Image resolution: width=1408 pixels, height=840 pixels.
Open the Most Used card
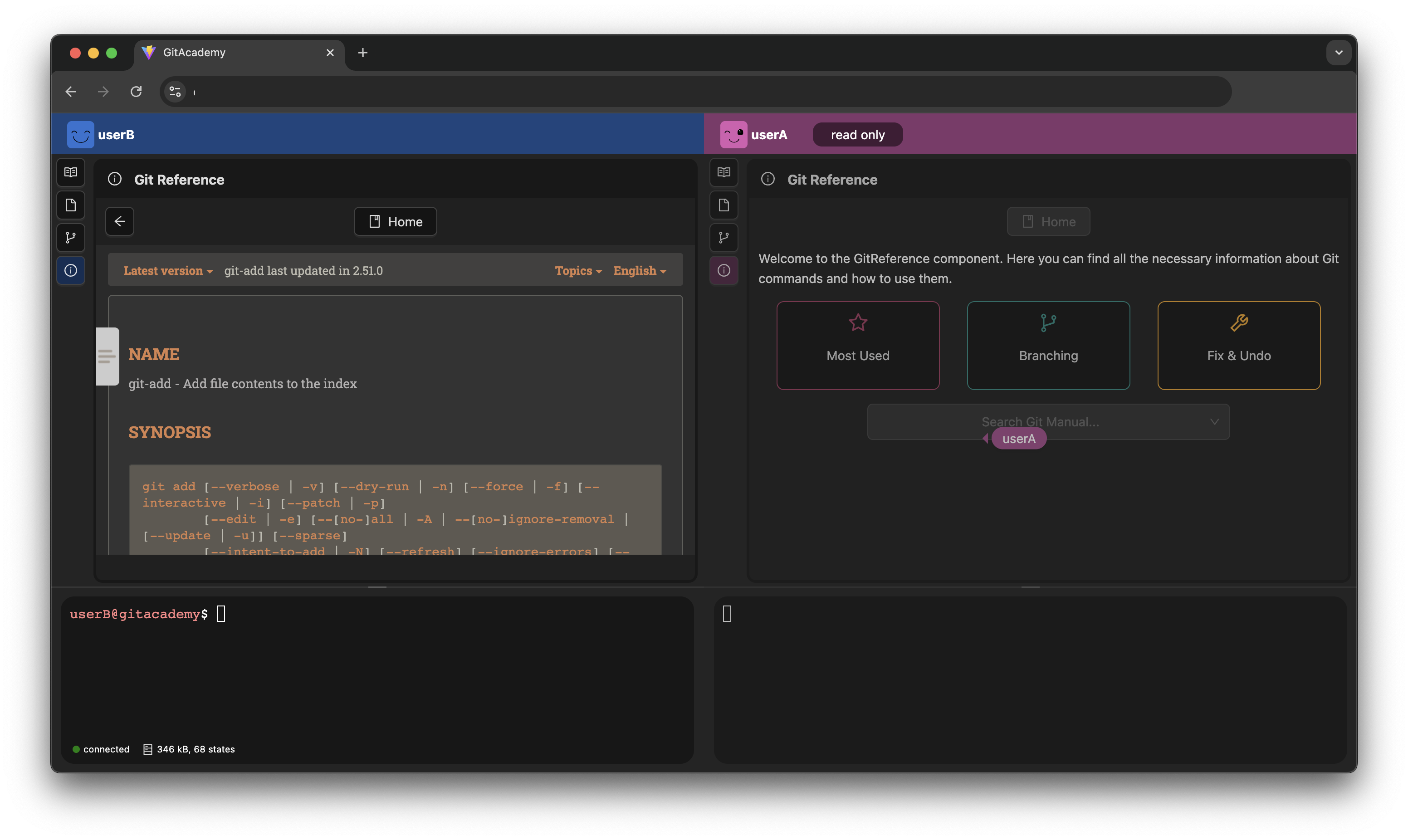pyautogui.click(x=858, y=345)
